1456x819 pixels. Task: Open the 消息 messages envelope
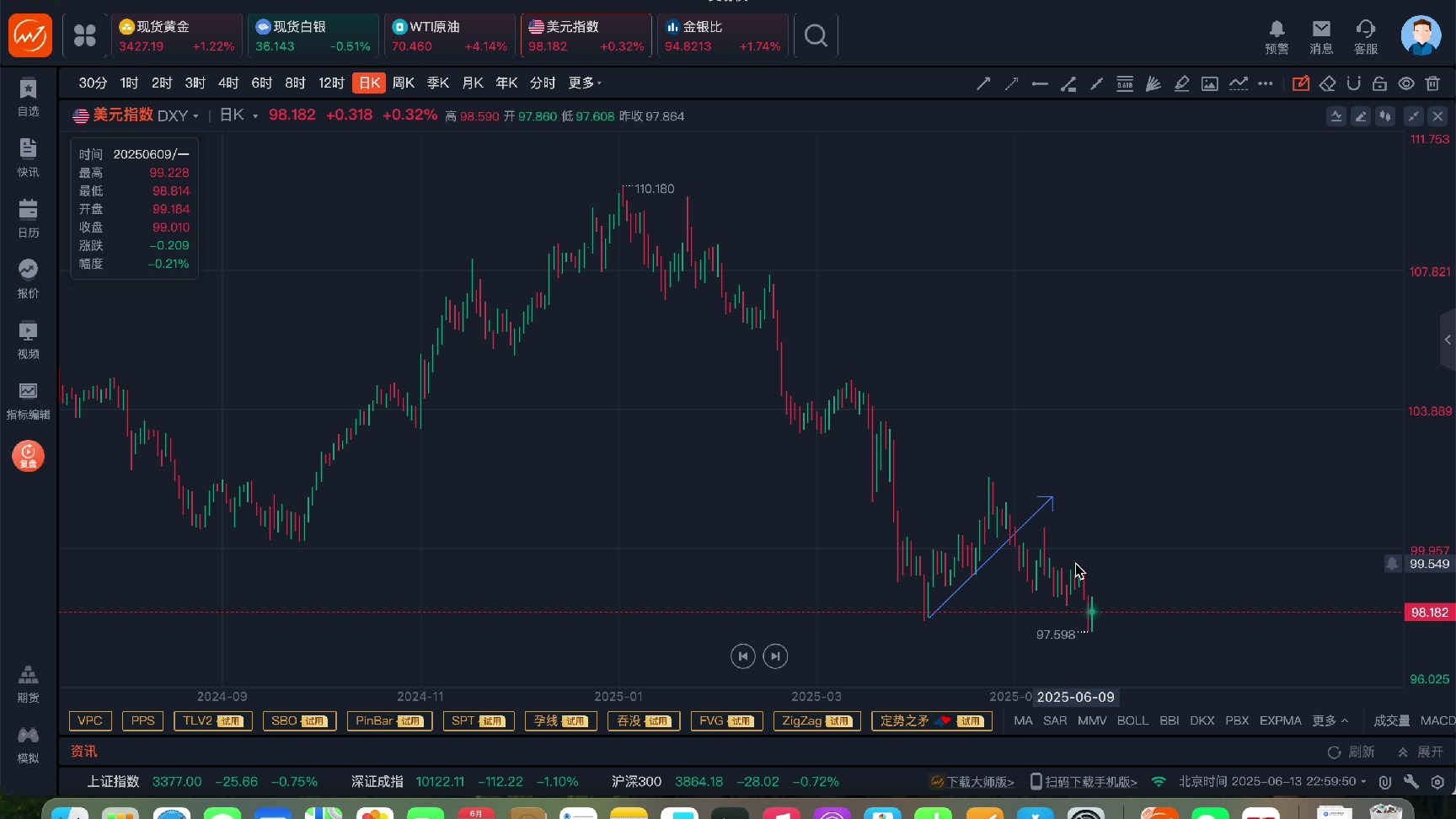click(x=1321, y=37)
